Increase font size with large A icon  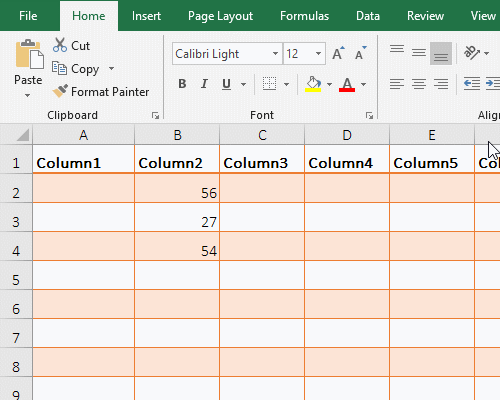click(338, 53)
